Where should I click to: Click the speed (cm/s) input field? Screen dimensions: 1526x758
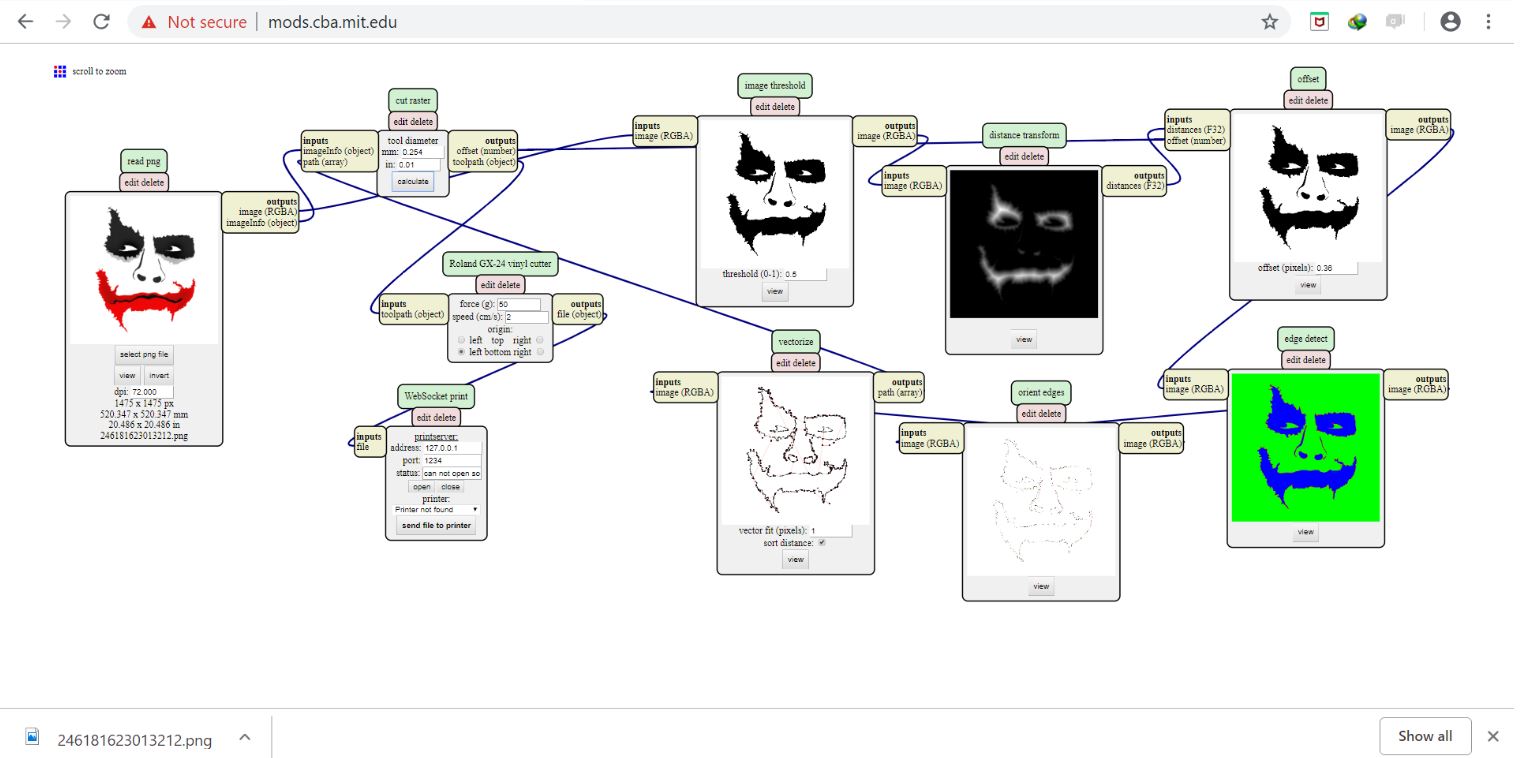pos(526,317)
